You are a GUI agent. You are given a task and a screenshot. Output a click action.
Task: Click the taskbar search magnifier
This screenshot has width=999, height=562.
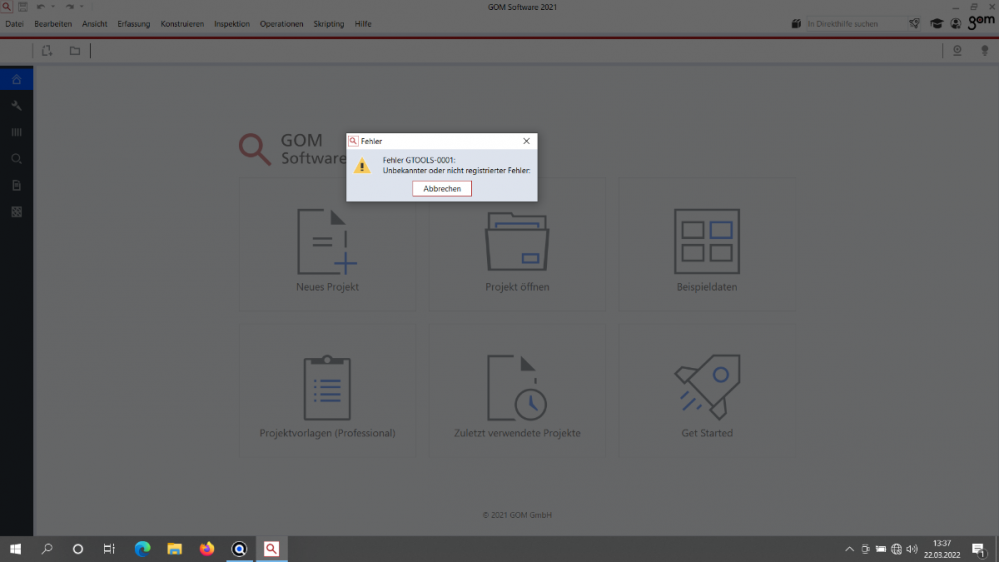coord(47,549)
